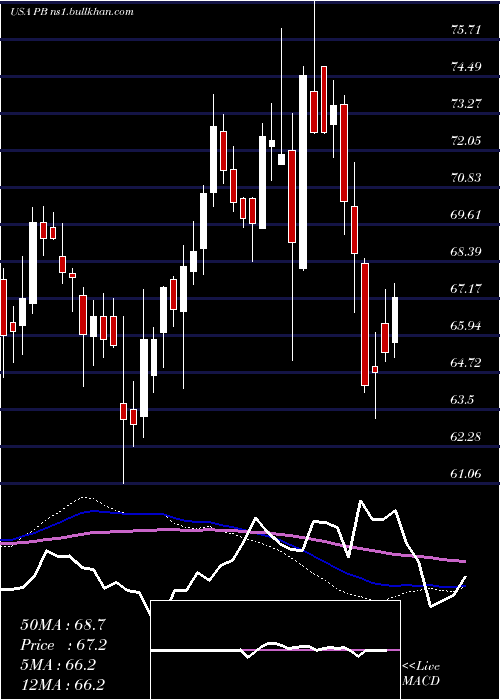This screenshot has height=700, width=500.
Task: Click the 73.27 price axis label
Action: pyautogui.click(x=467, y=104)
